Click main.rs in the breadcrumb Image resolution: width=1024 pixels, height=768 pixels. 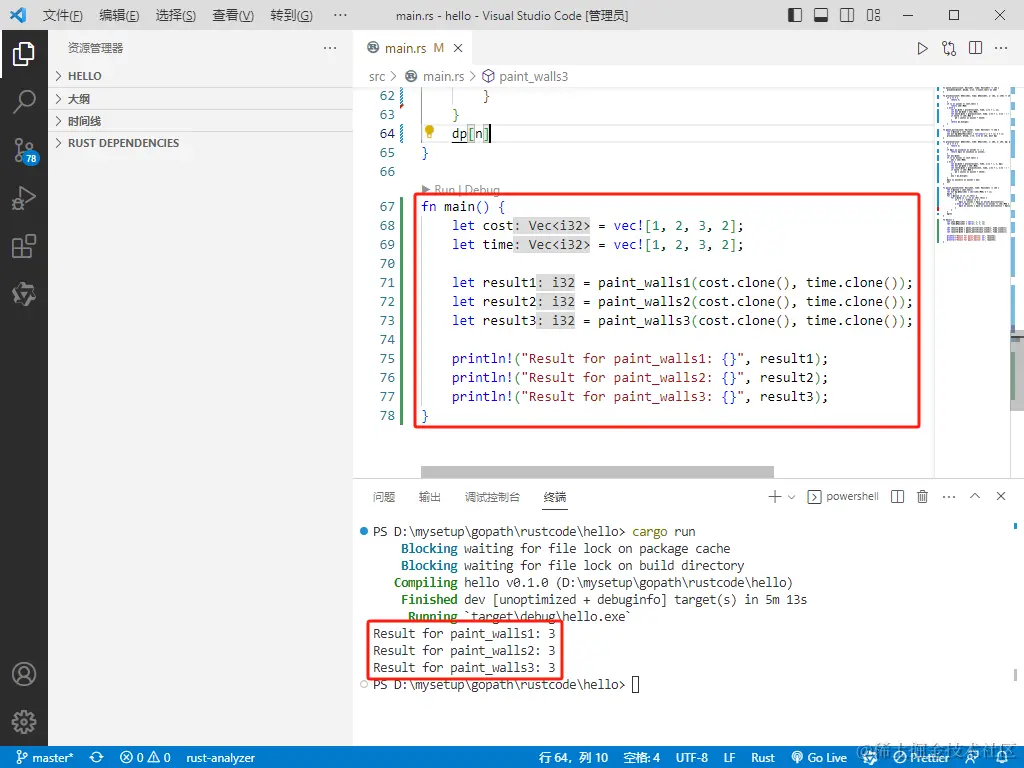(x=443, y=76)
